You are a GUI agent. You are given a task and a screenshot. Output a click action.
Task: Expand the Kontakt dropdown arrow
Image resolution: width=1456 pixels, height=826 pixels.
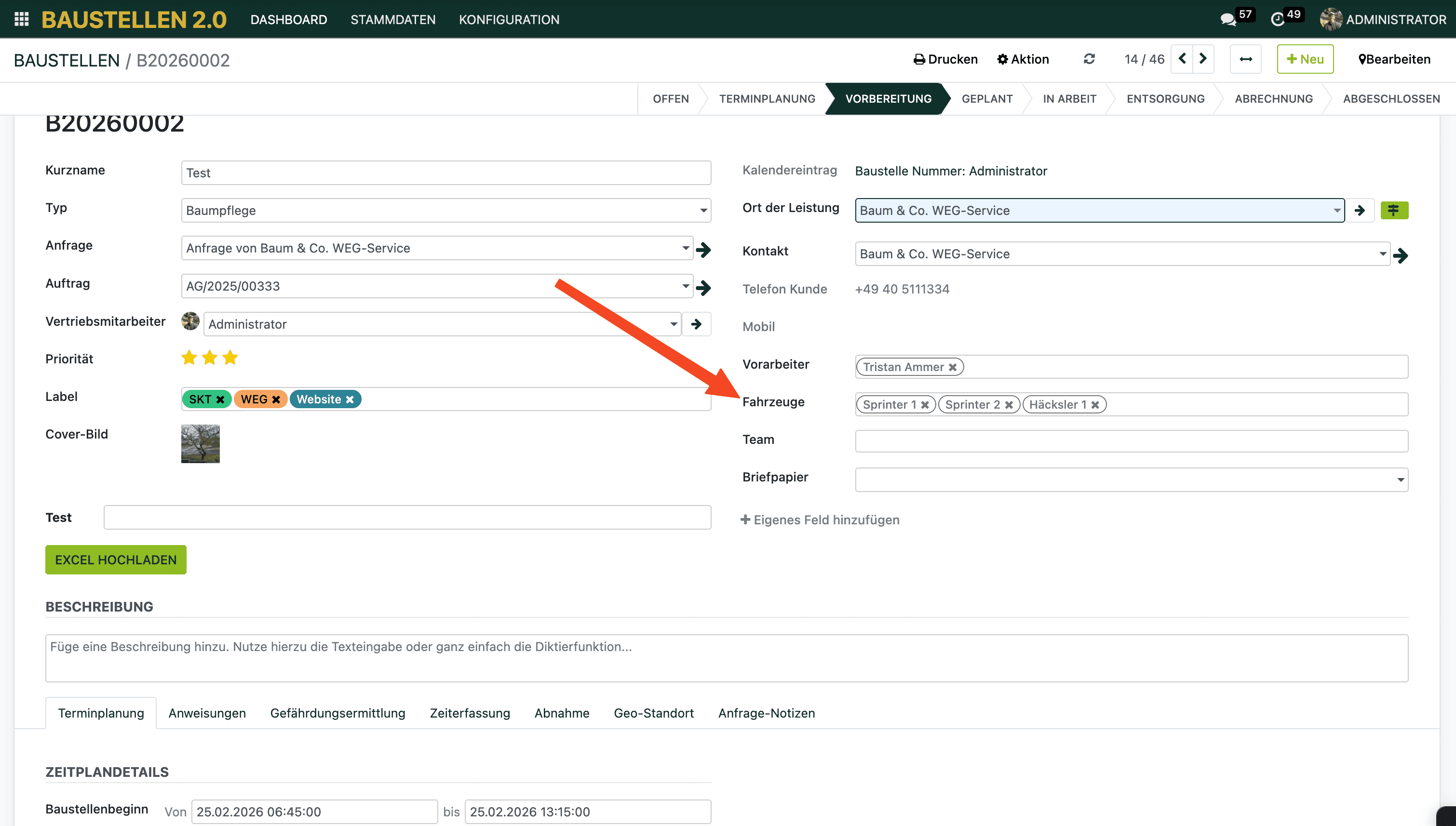(x=1382, y=253)
